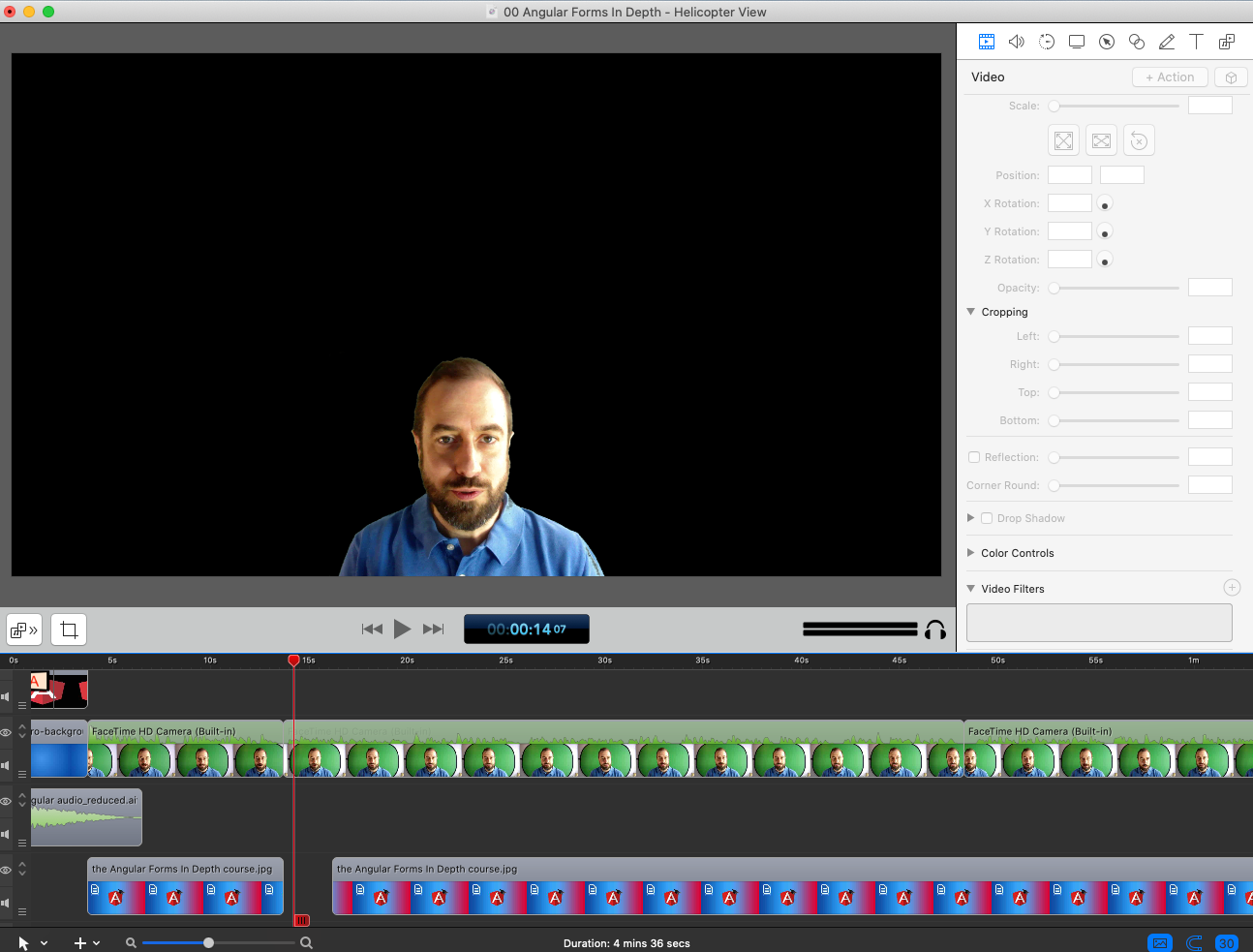The width and height of the screenshot is (1253, 952).
Task: Expand the Color Controls section
Action: (971, 553)
